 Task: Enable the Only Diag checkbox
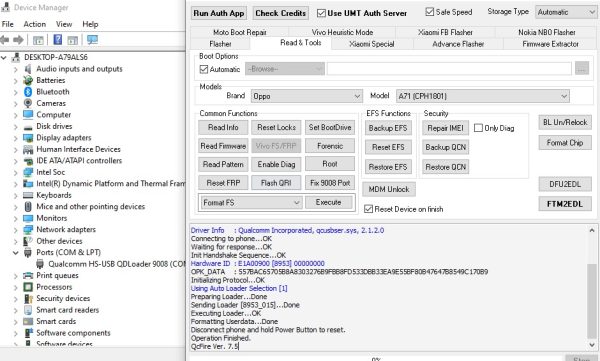tap(478, 128)
